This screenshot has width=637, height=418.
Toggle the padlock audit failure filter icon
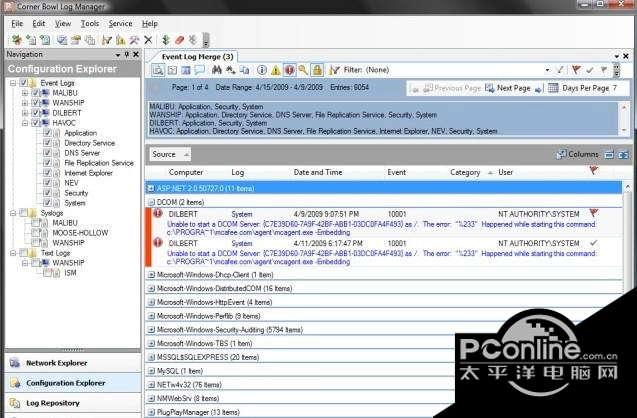point(317,70)
